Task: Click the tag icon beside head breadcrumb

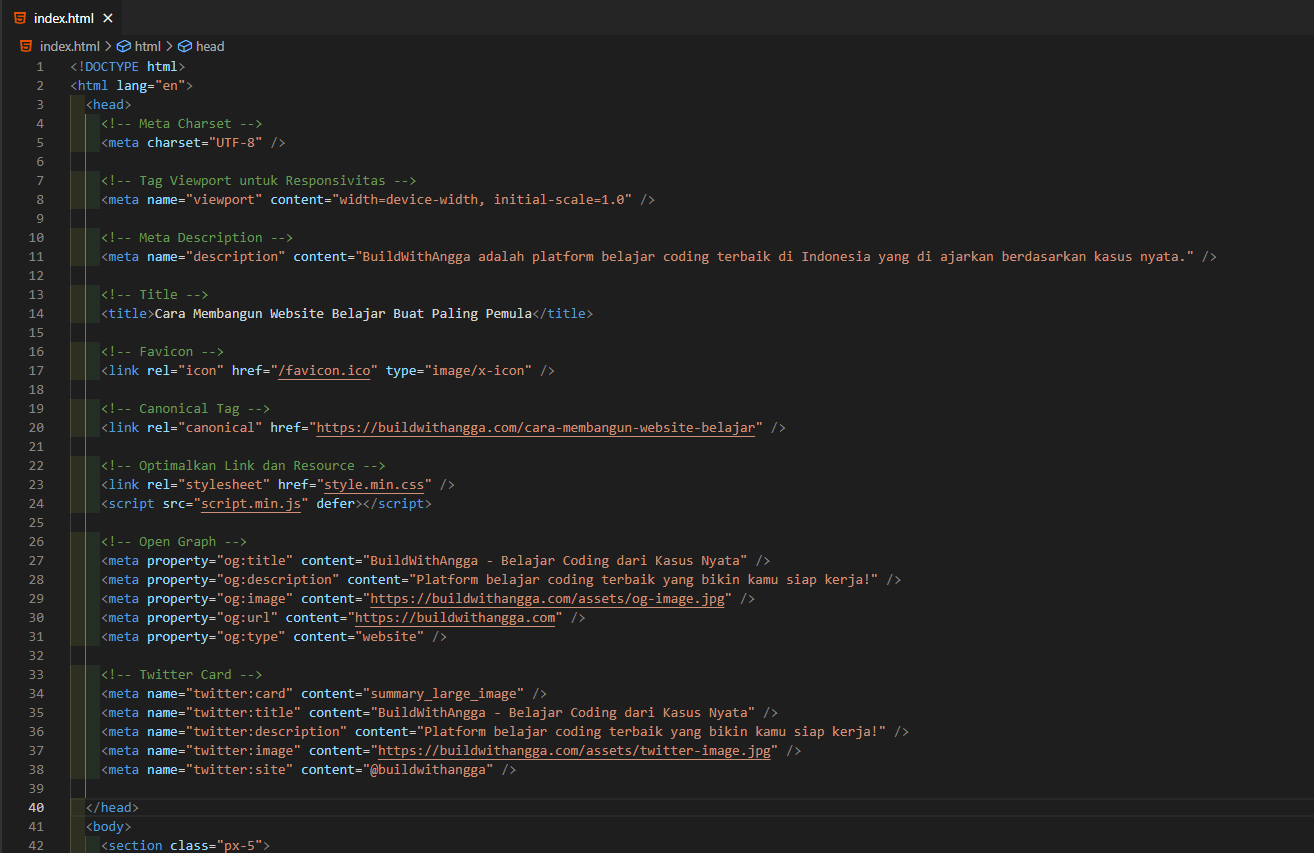Action: click(183, 46)
